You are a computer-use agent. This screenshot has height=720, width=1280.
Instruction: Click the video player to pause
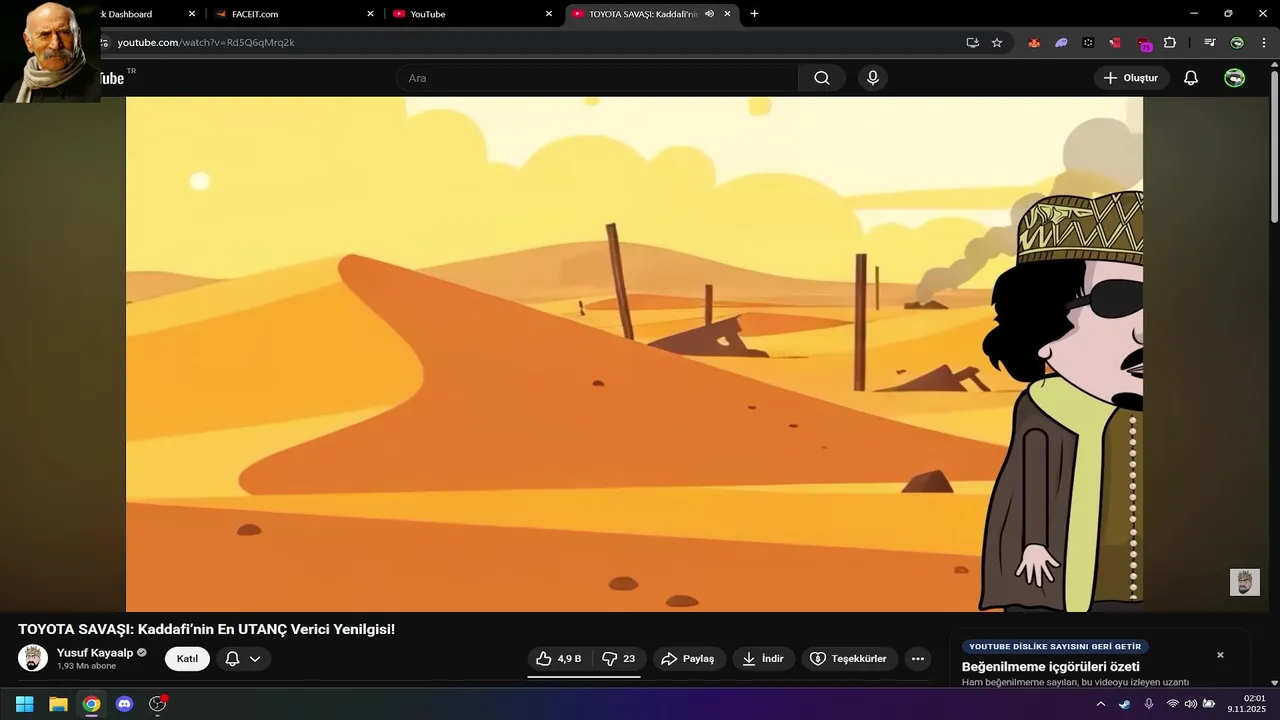[634, 354]
